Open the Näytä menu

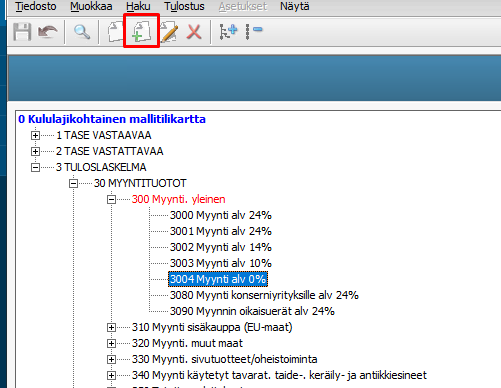[295, 6]
